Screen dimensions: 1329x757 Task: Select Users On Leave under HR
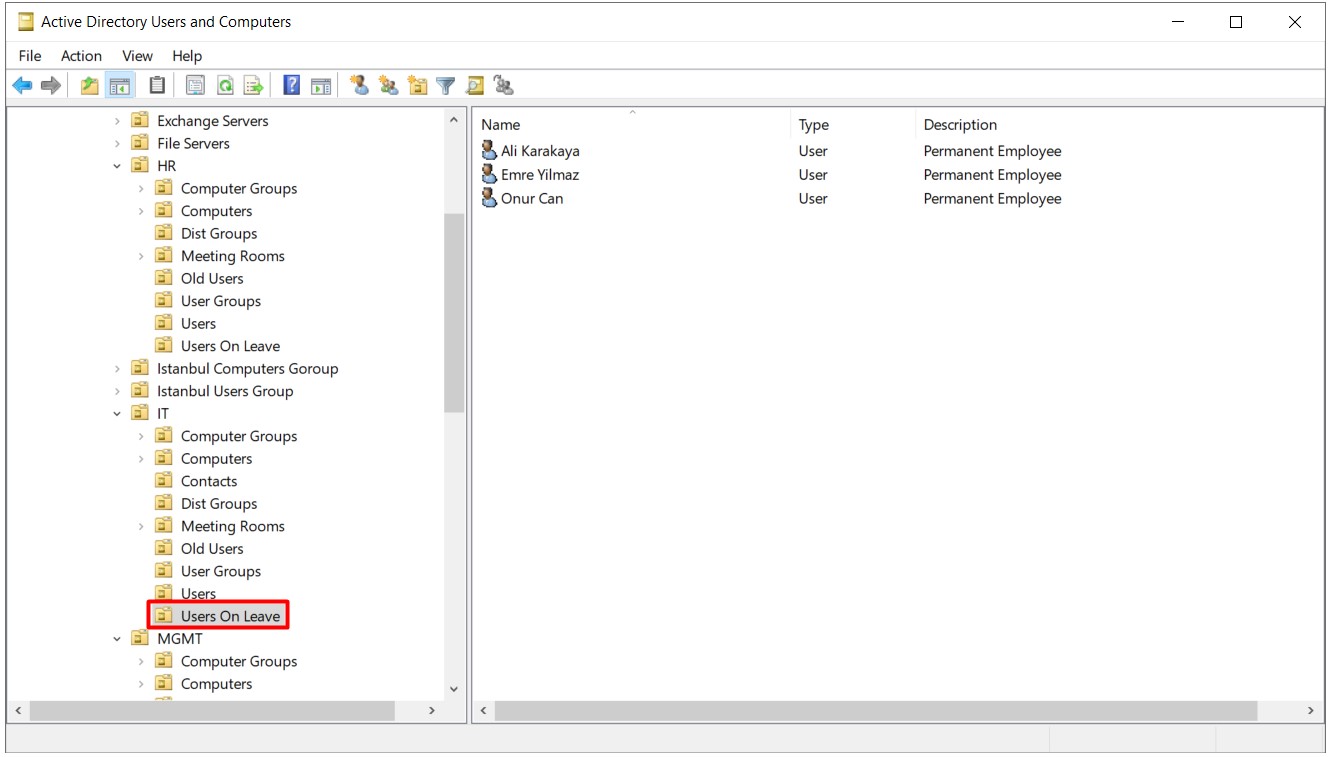(x=230, y=346)
